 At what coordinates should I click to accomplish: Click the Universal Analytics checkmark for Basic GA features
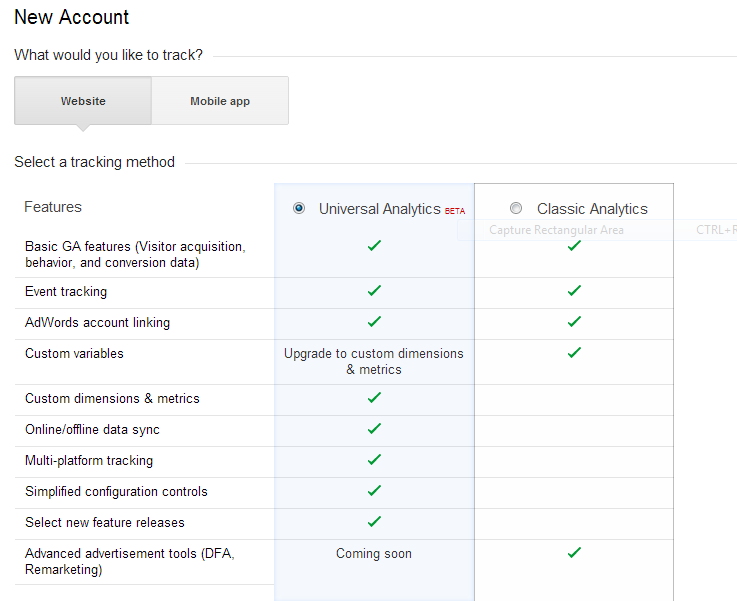[x=374, y=245]
